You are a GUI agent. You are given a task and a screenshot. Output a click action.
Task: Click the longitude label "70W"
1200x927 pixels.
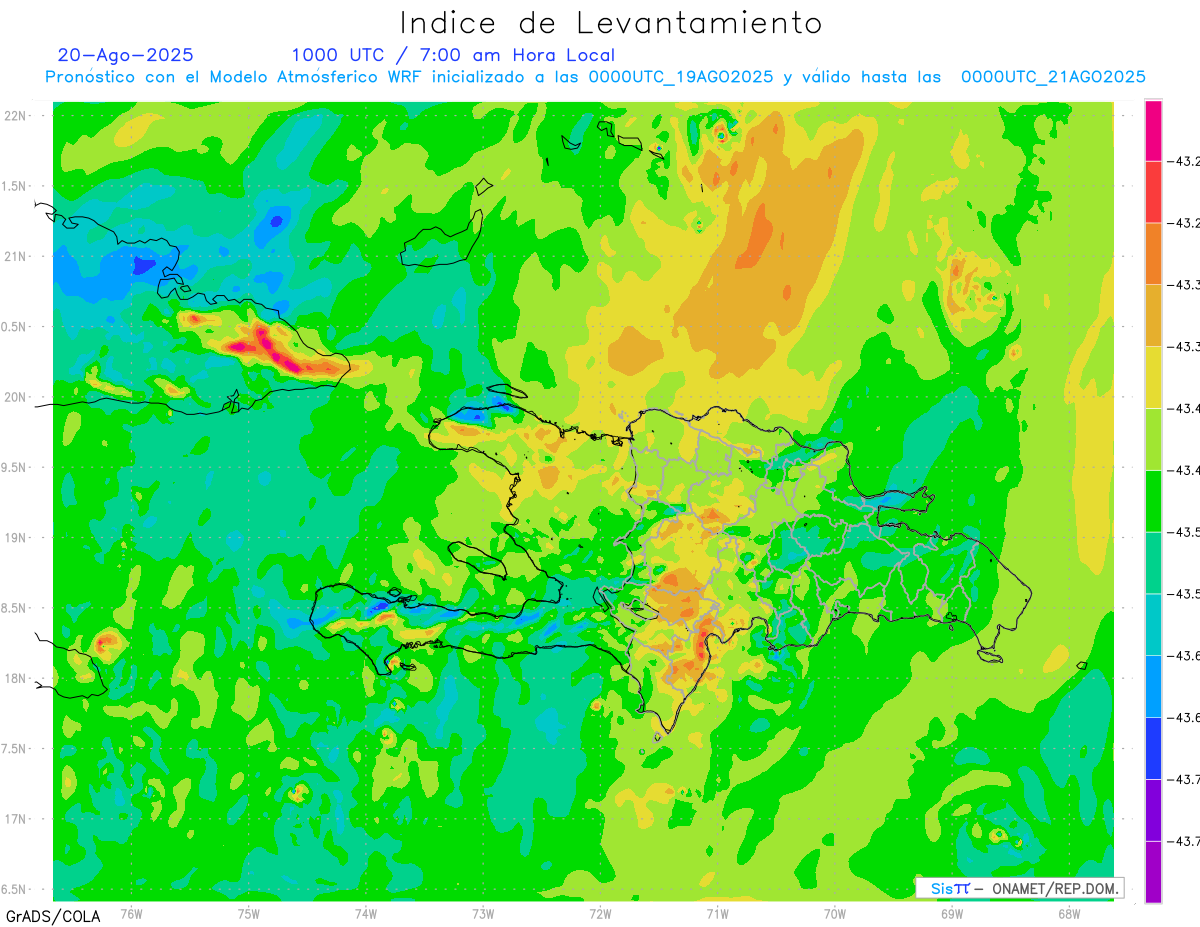tap(835, 914)
